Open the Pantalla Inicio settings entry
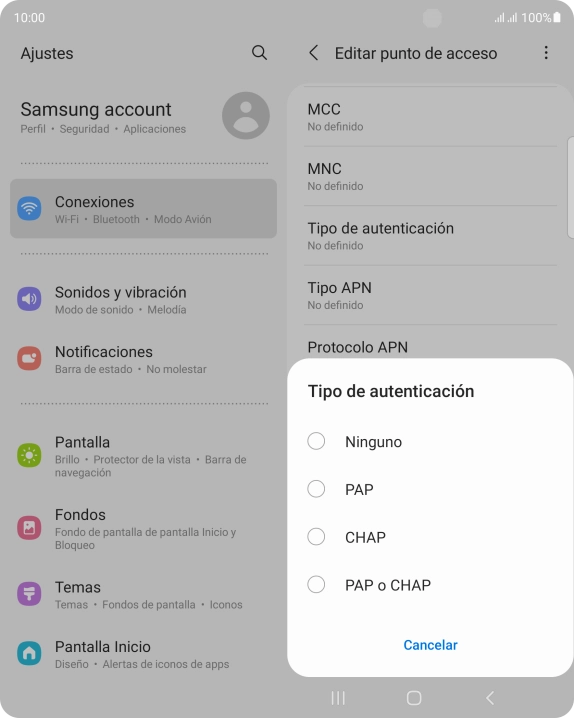 (143, 654)
